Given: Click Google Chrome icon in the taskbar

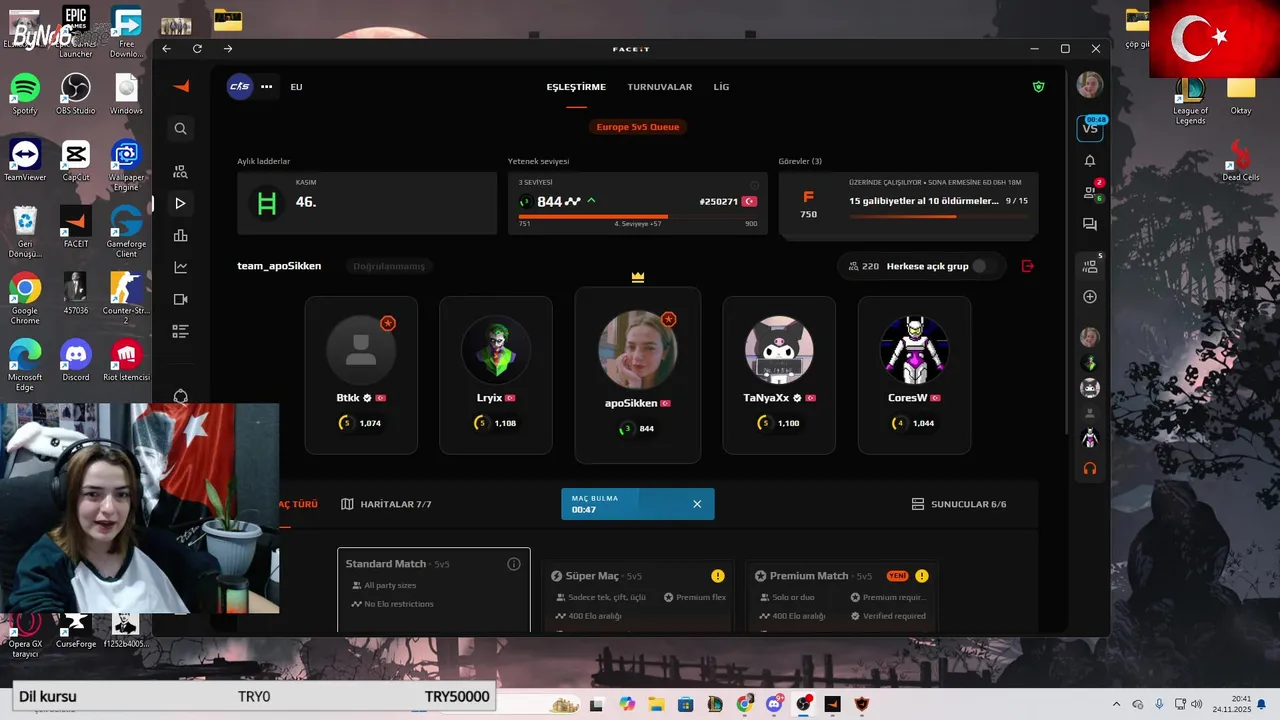Looking at the screenshot, I should click(x=744, y=704).
